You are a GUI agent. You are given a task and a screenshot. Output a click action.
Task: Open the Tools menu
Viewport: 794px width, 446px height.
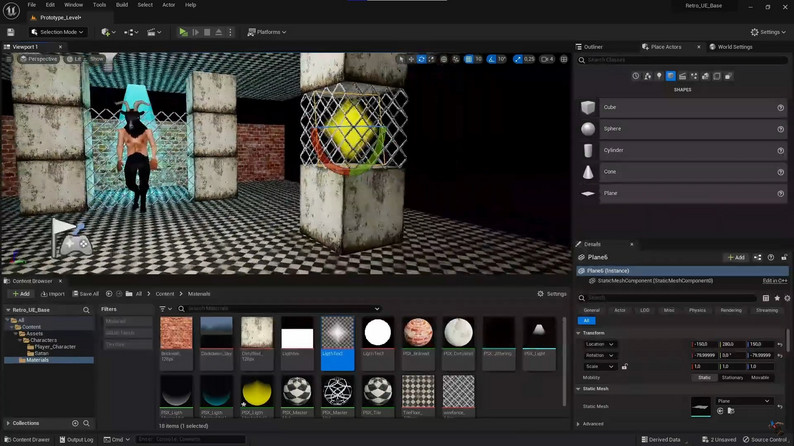(99, 5)
